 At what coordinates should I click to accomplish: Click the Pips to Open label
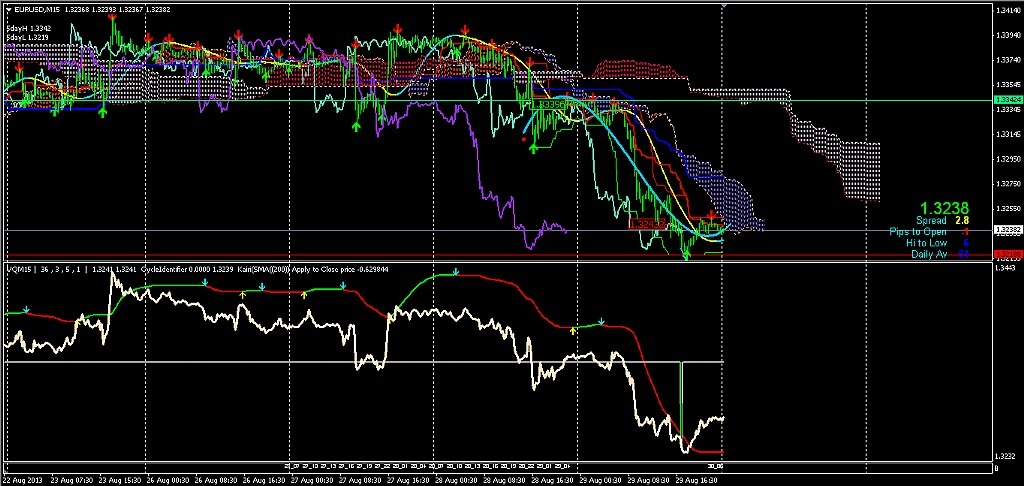(x=918, y=232)
